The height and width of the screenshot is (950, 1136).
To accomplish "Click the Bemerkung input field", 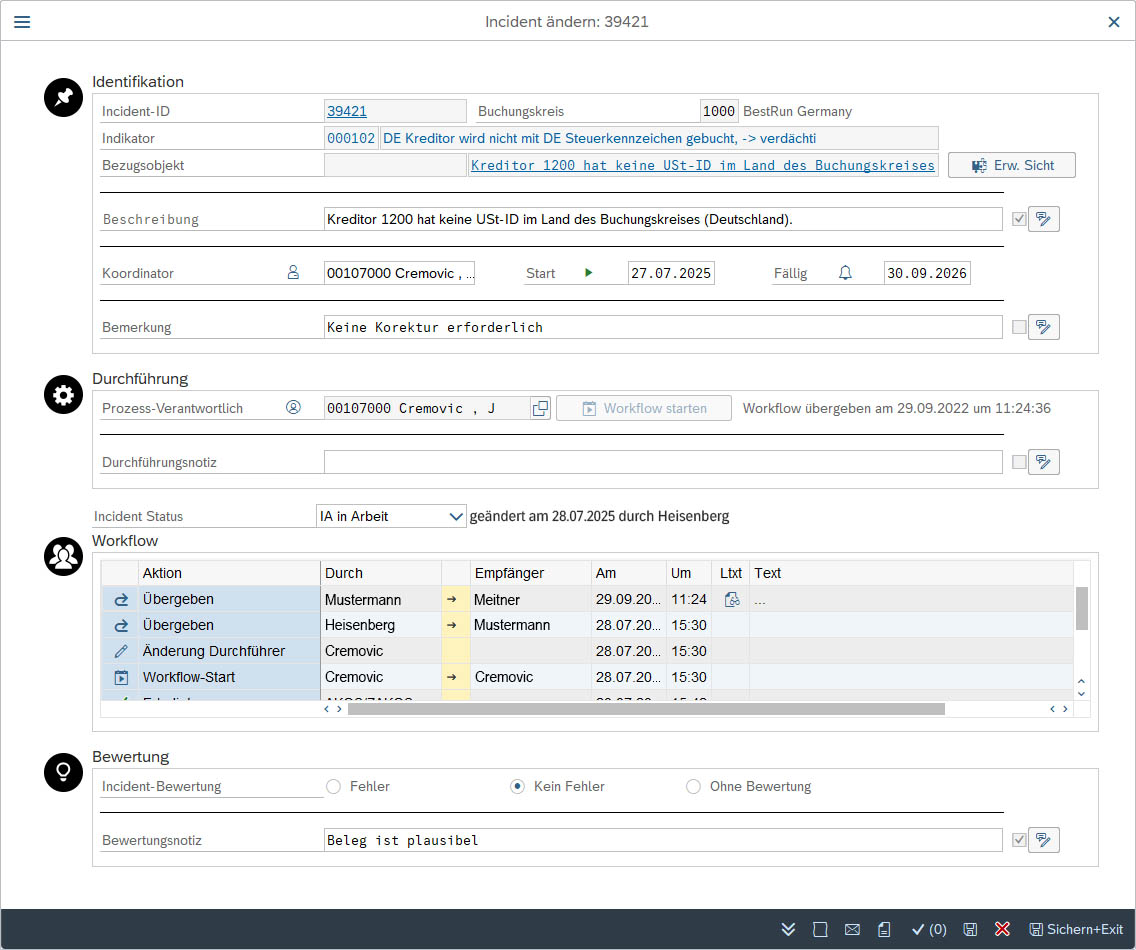I will click(663, 327).
